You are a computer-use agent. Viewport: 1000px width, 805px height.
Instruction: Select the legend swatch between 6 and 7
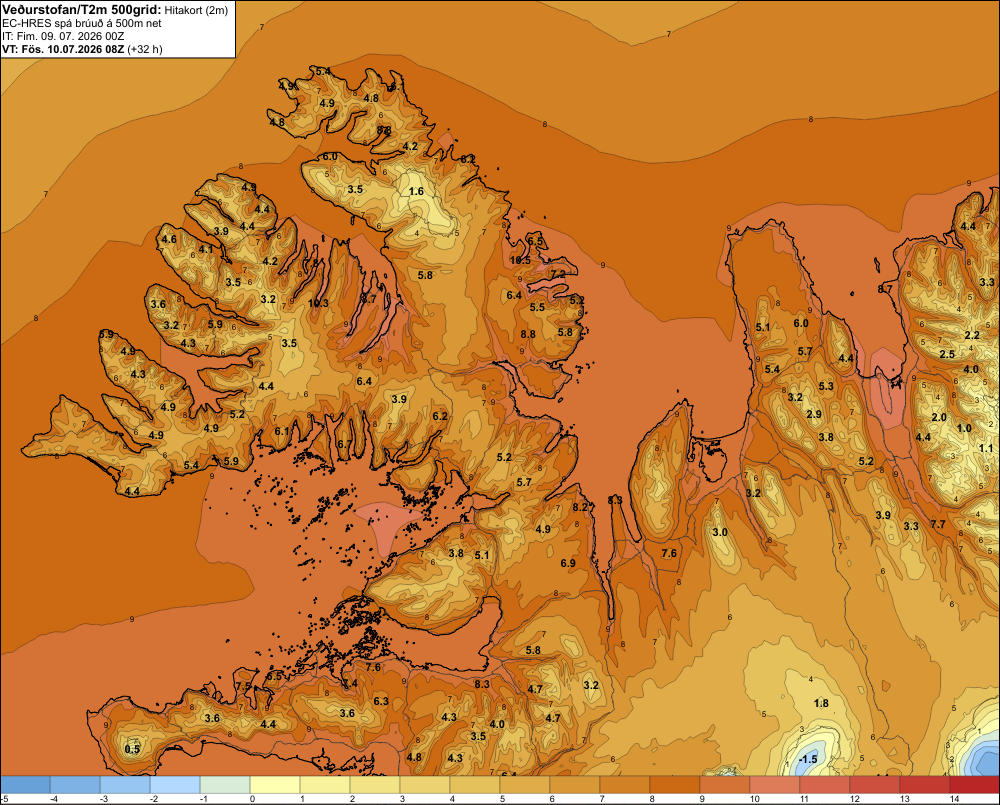(x=575, y=785)
